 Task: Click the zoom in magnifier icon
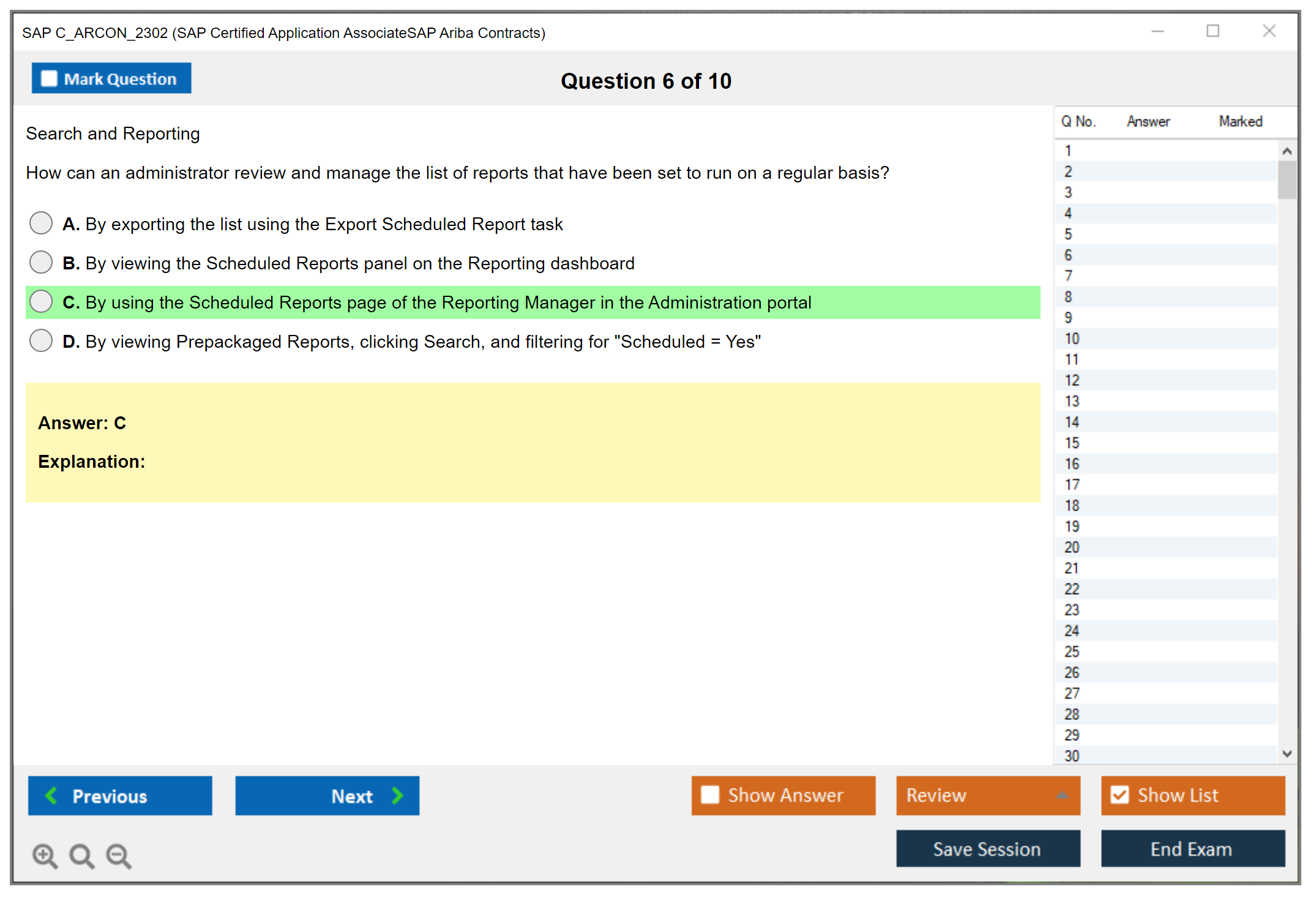point(45,855)
